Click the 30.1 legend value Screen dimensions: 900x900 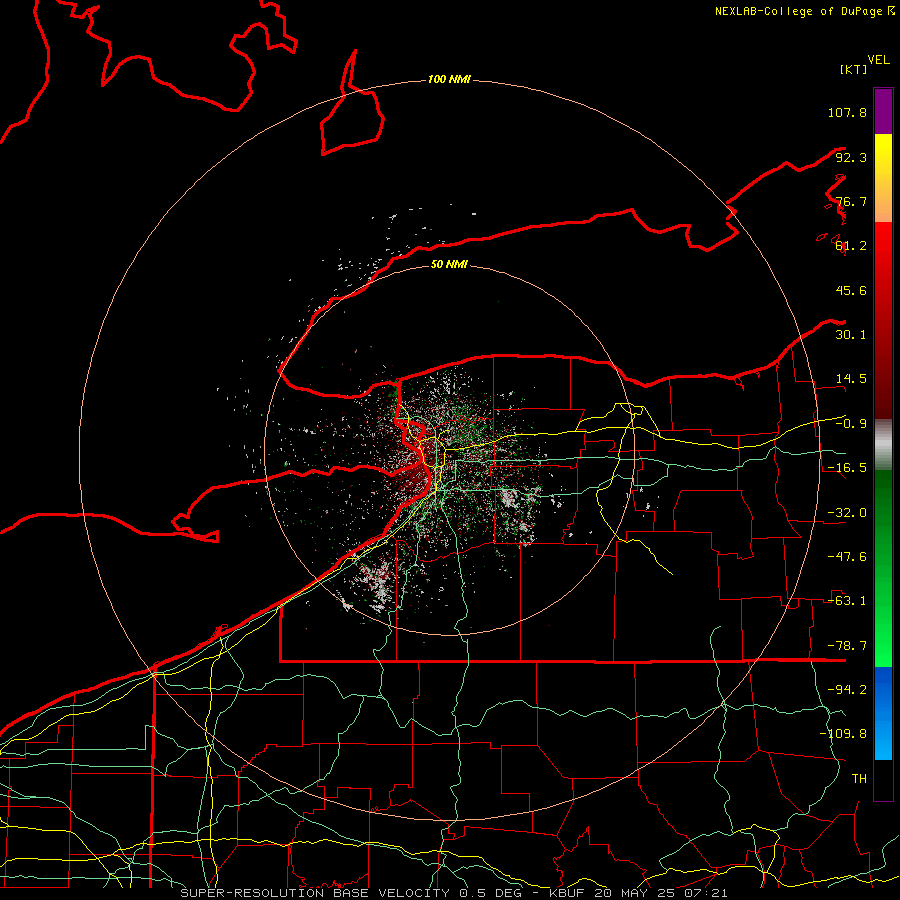tap(851, 335)
